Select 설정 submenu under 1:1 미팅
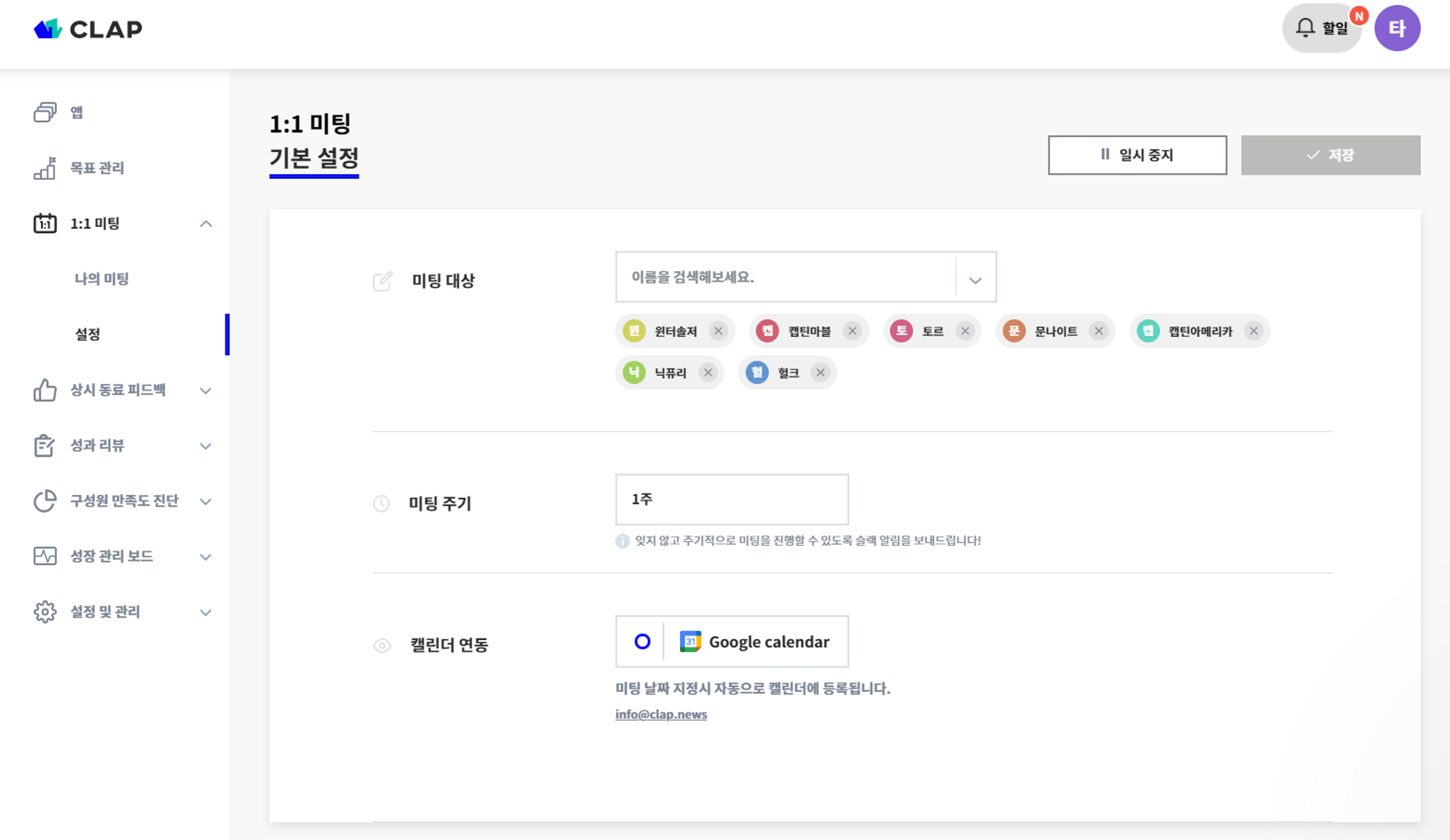Screen dimensions: 1450x840 tap(88, 334)
